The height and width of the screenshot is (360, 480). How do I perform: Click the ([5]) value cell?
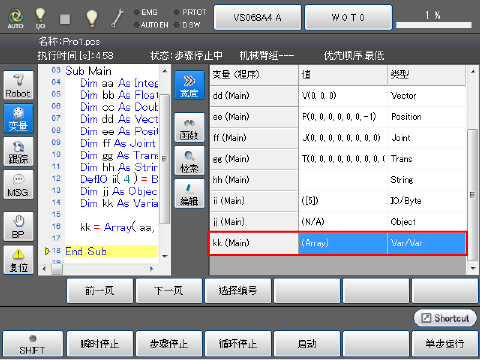(x=343, y=201)
